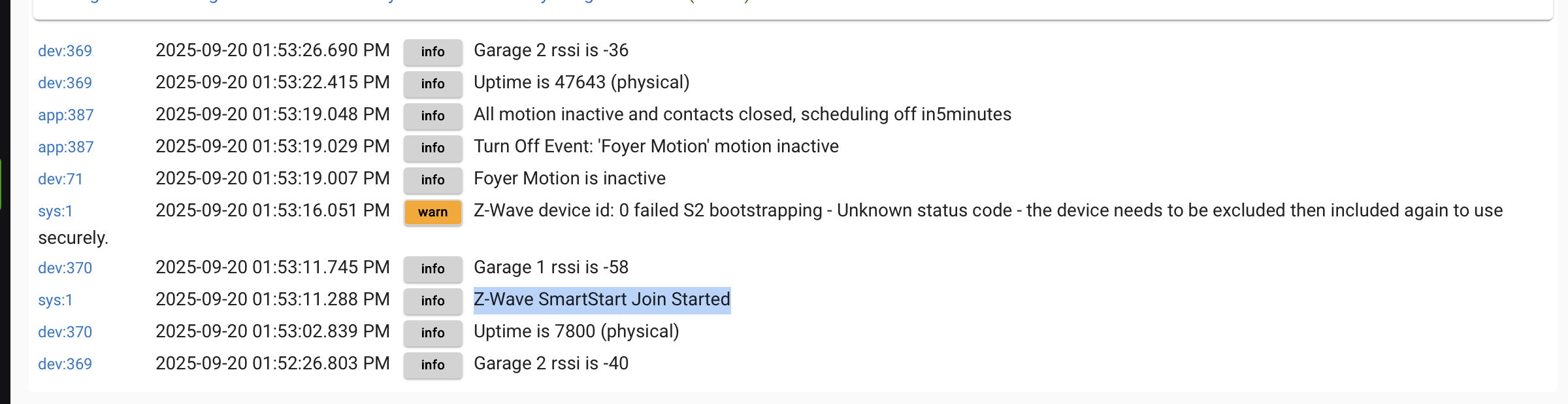The image size is (1568, 404).
Task: Click info badge on Garage 2 rssi -36 row
Action: (433, 52)
